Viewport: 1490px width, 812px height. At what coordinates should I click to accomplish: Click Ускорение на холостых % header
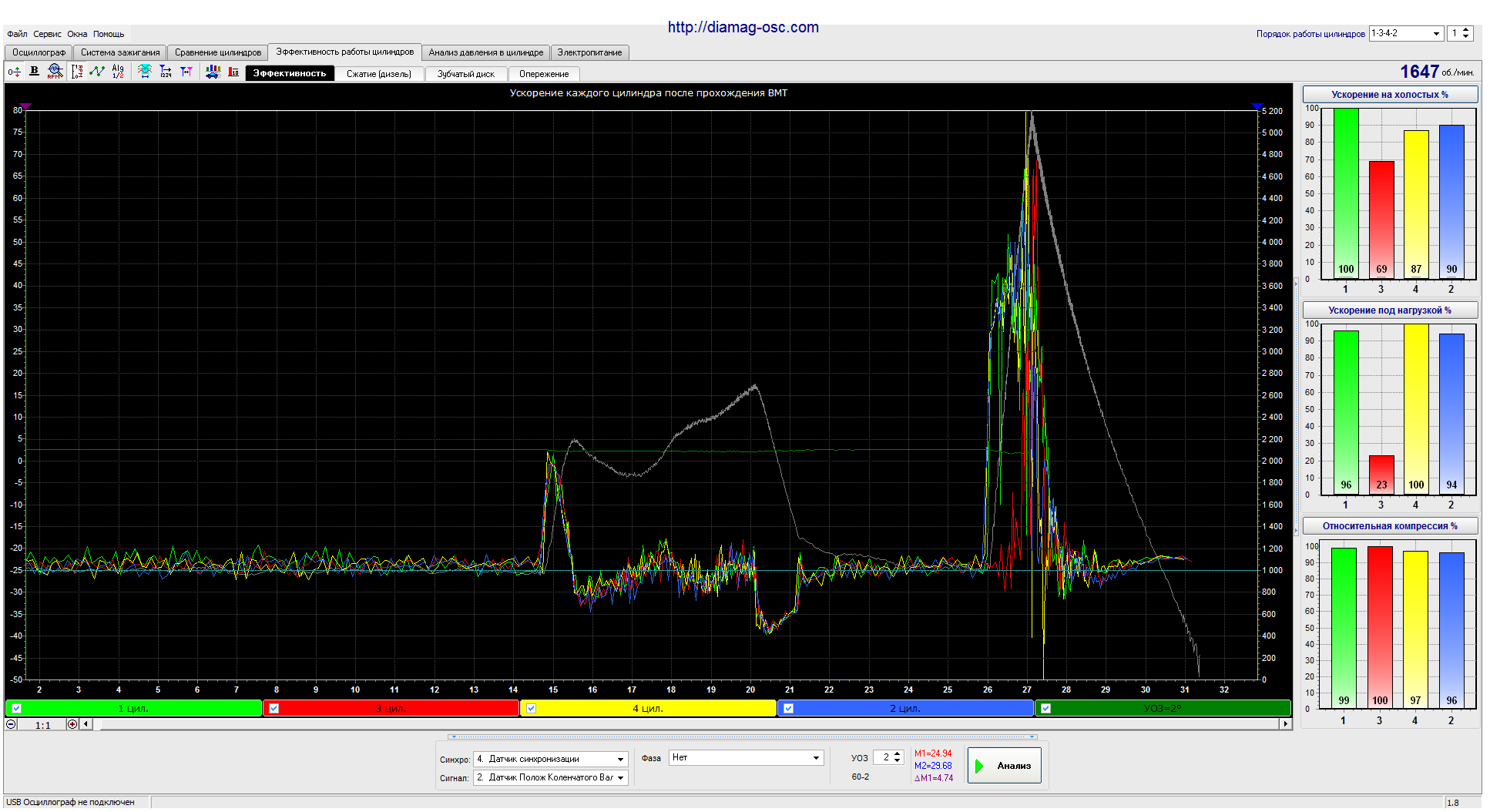pyautogui.click(x=1390, y=95)
